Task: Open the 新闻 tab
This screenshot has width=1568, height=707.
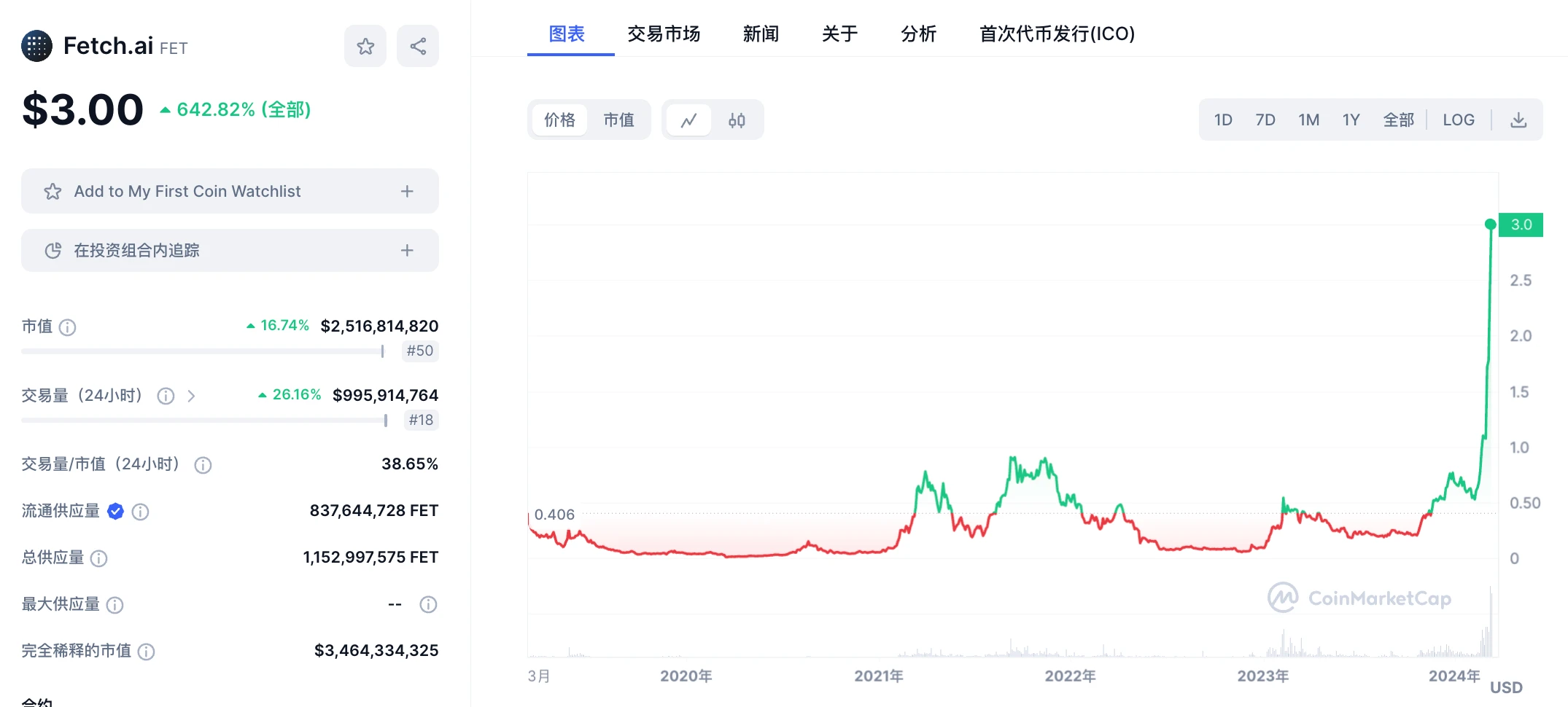Action: click(761, 34)
